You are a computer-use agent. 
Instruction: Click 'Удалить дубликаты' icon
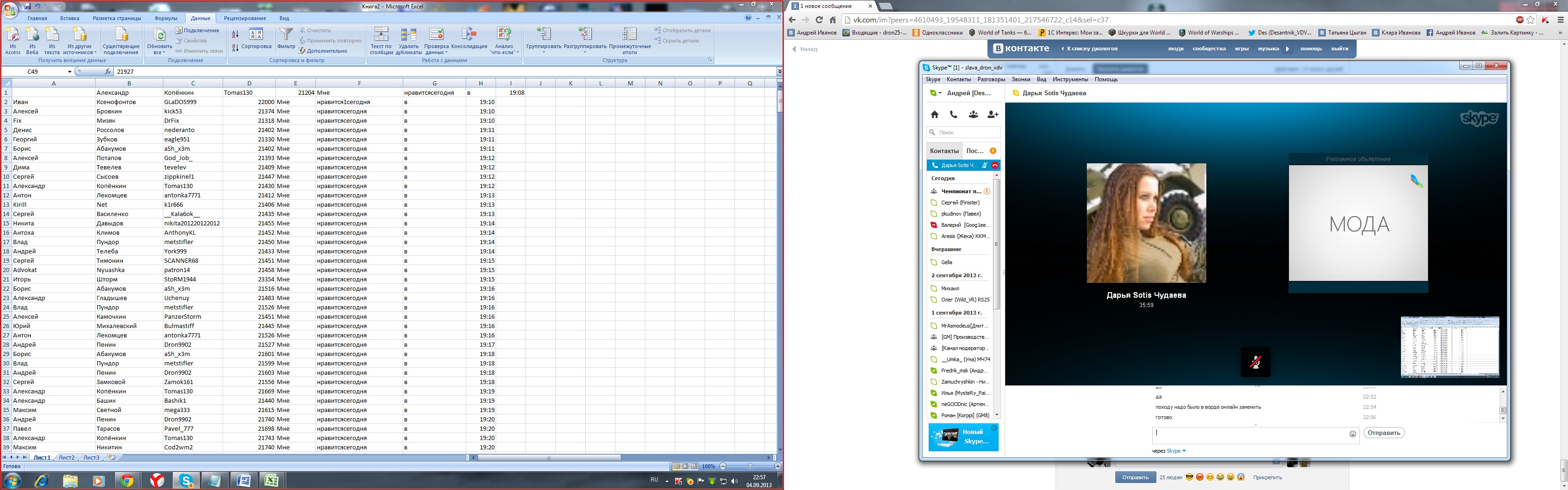click(x=408, y=40)
